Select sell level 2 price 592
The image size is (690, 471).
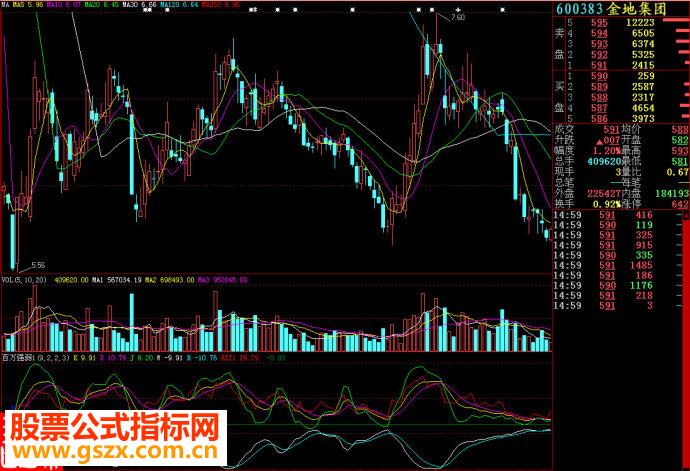(x=599, y=55)
